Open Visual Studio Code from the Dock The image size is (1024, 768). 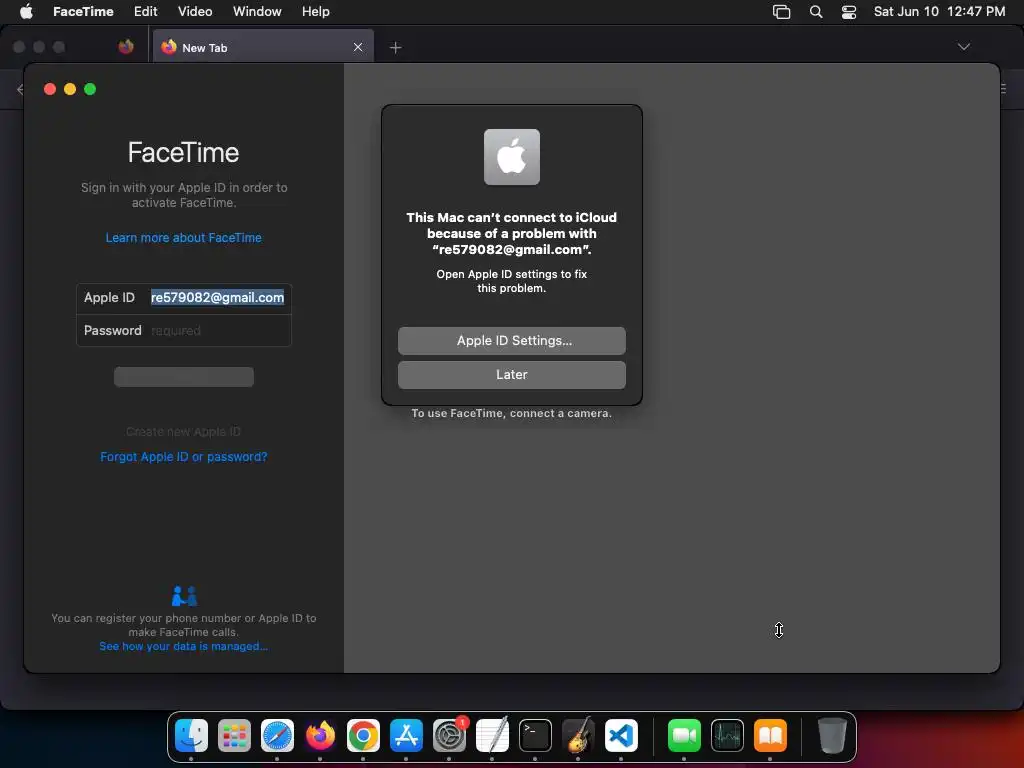621,736
